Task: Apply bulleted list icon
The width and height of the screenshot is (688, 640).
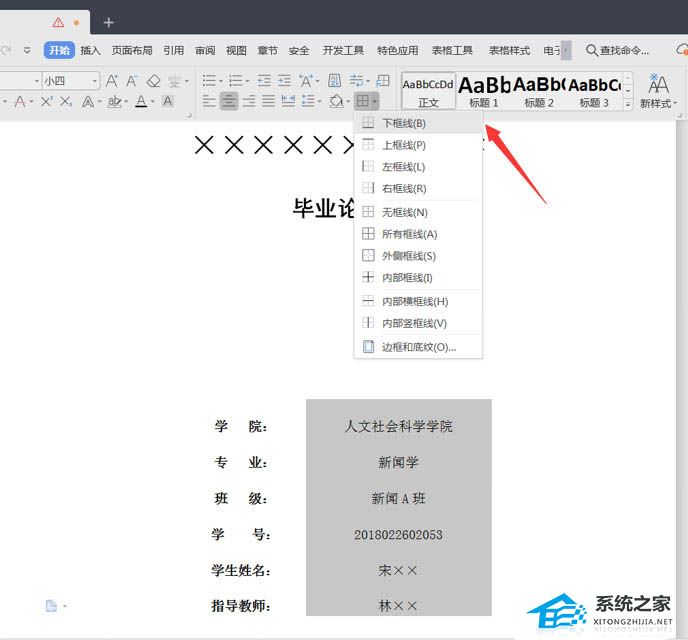Action: click(x=209, y=81)
